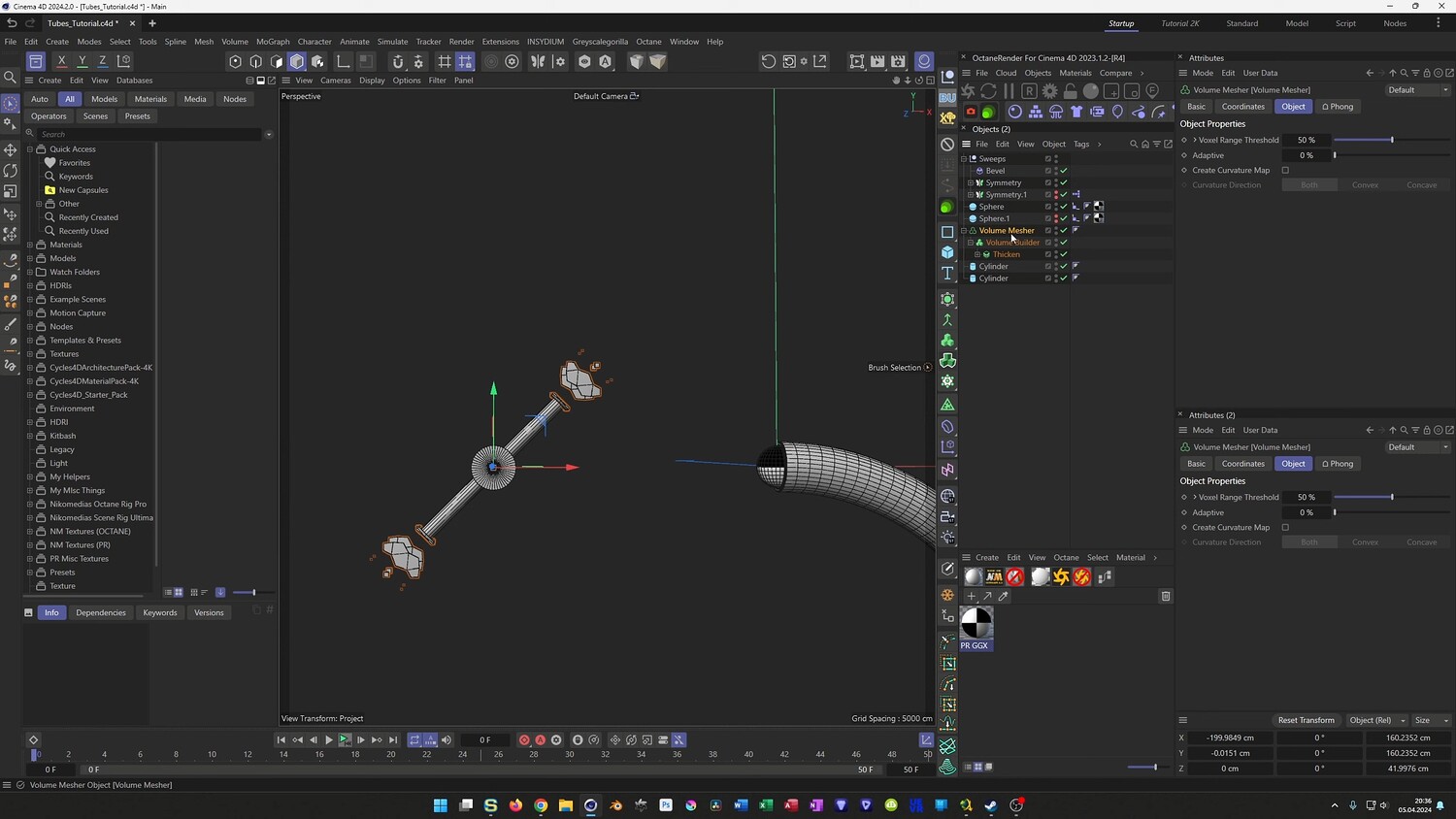Toggle the Volume Mesher enable checkmark

pyautogui.click(x=1064, y=230)
